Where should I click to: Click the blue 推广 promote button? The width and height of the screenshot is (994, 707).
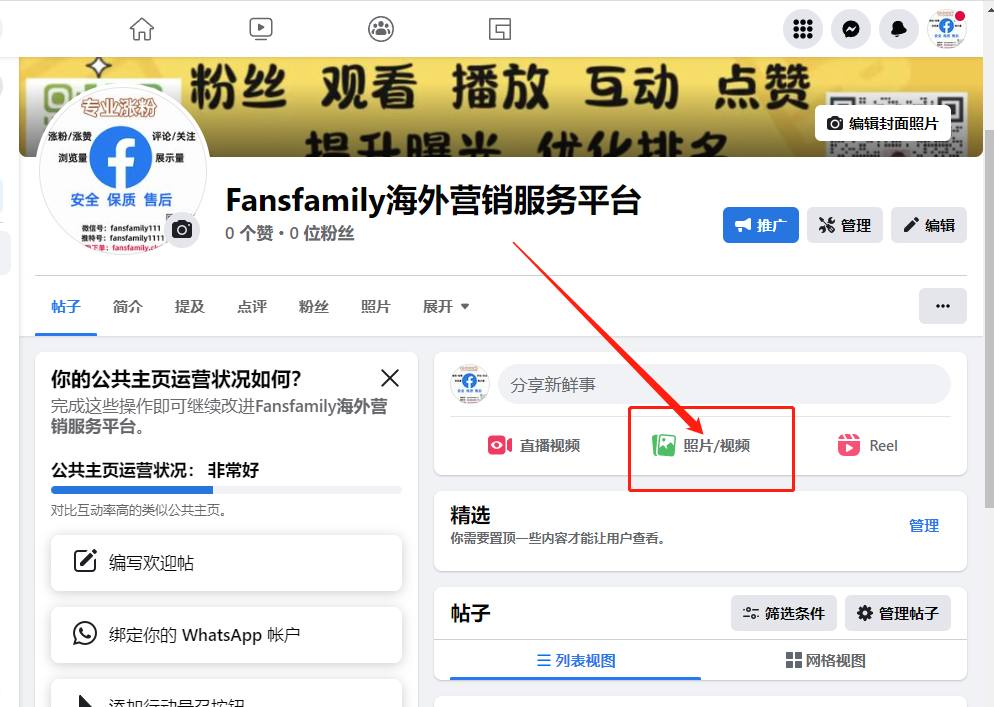[761, 225]
